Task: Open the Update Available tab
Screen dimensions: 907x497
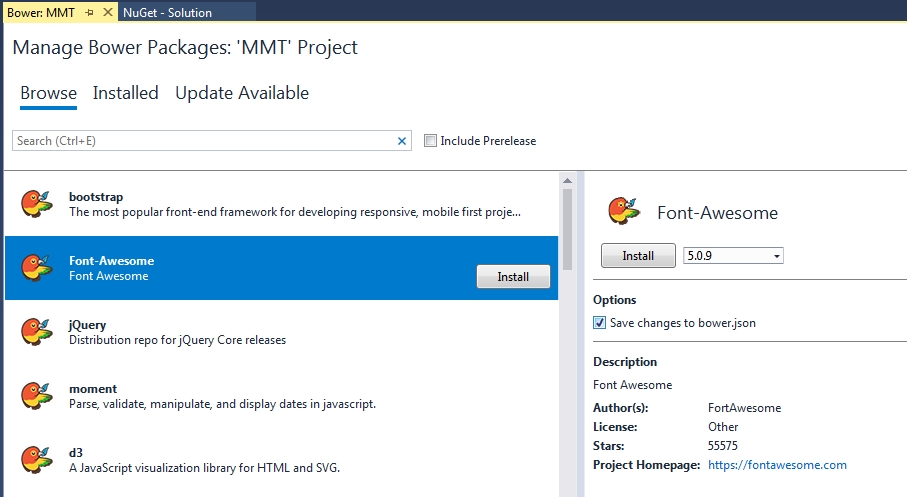Action: (242, 93)
